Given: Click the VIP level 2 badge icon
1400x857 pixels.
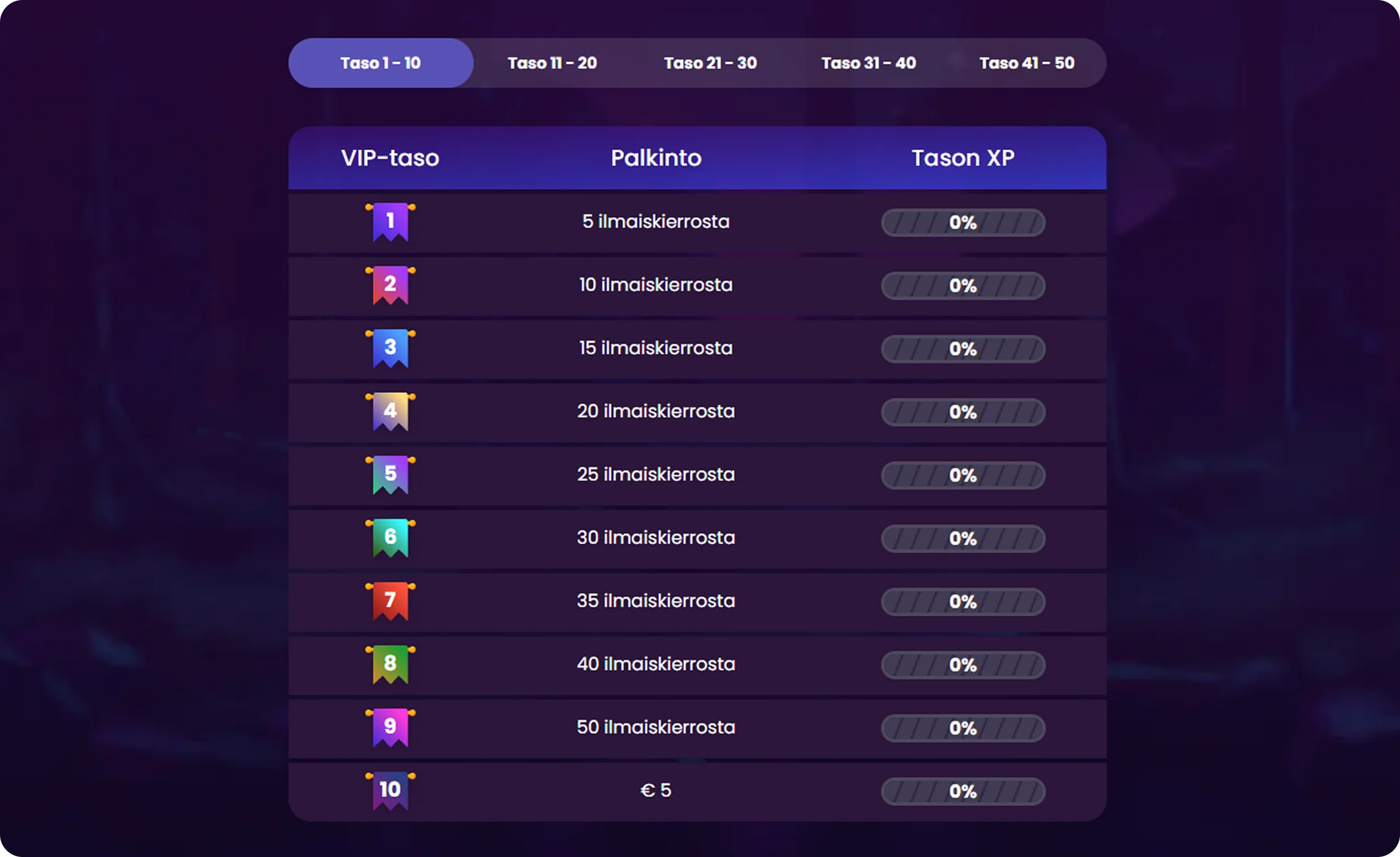Looking at the screenshot, I should click(x=390, y=285).
